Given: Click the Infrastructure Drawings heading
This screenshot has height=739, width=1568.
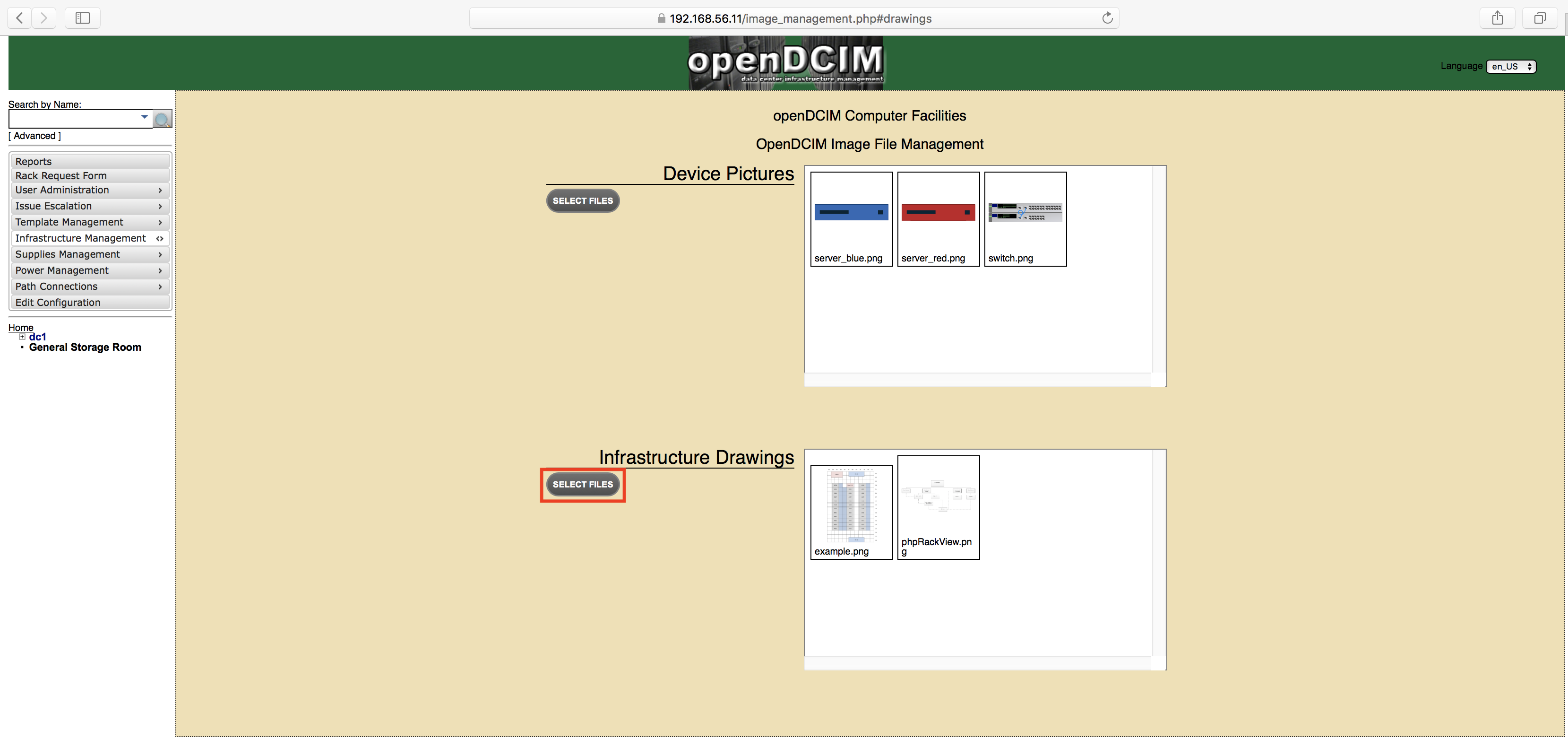Looking at the screenshot, I should [697, 458].
